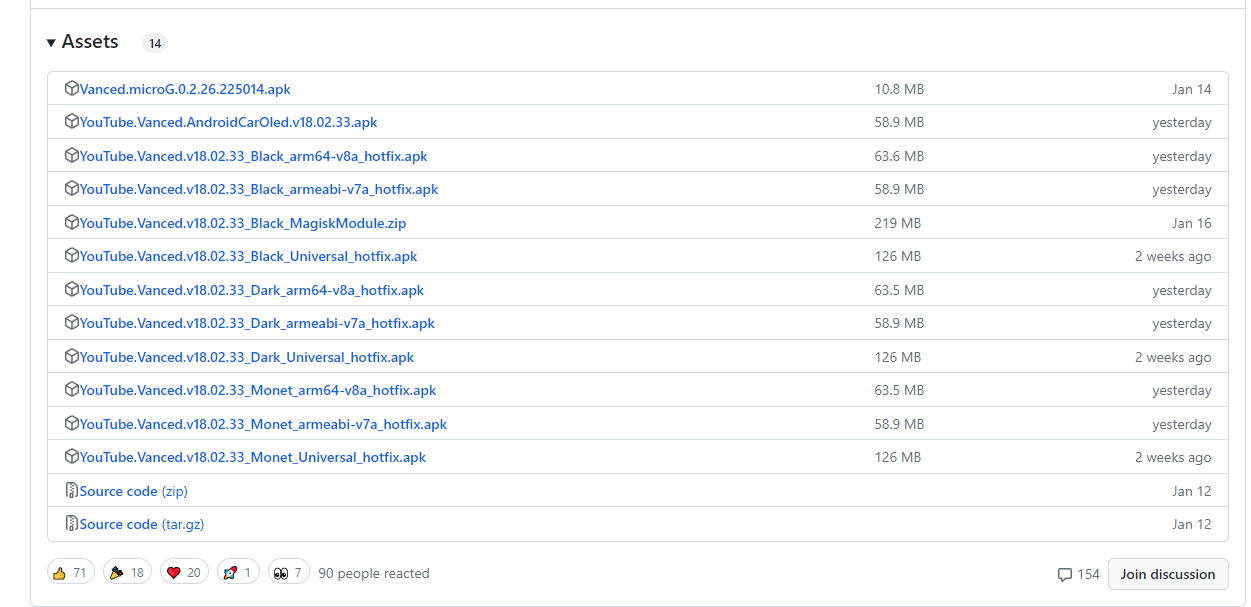This screenshot has height=607, width=1251.
Task: Click zip file icon beside Source code (zip)
Action: point(72,490)
